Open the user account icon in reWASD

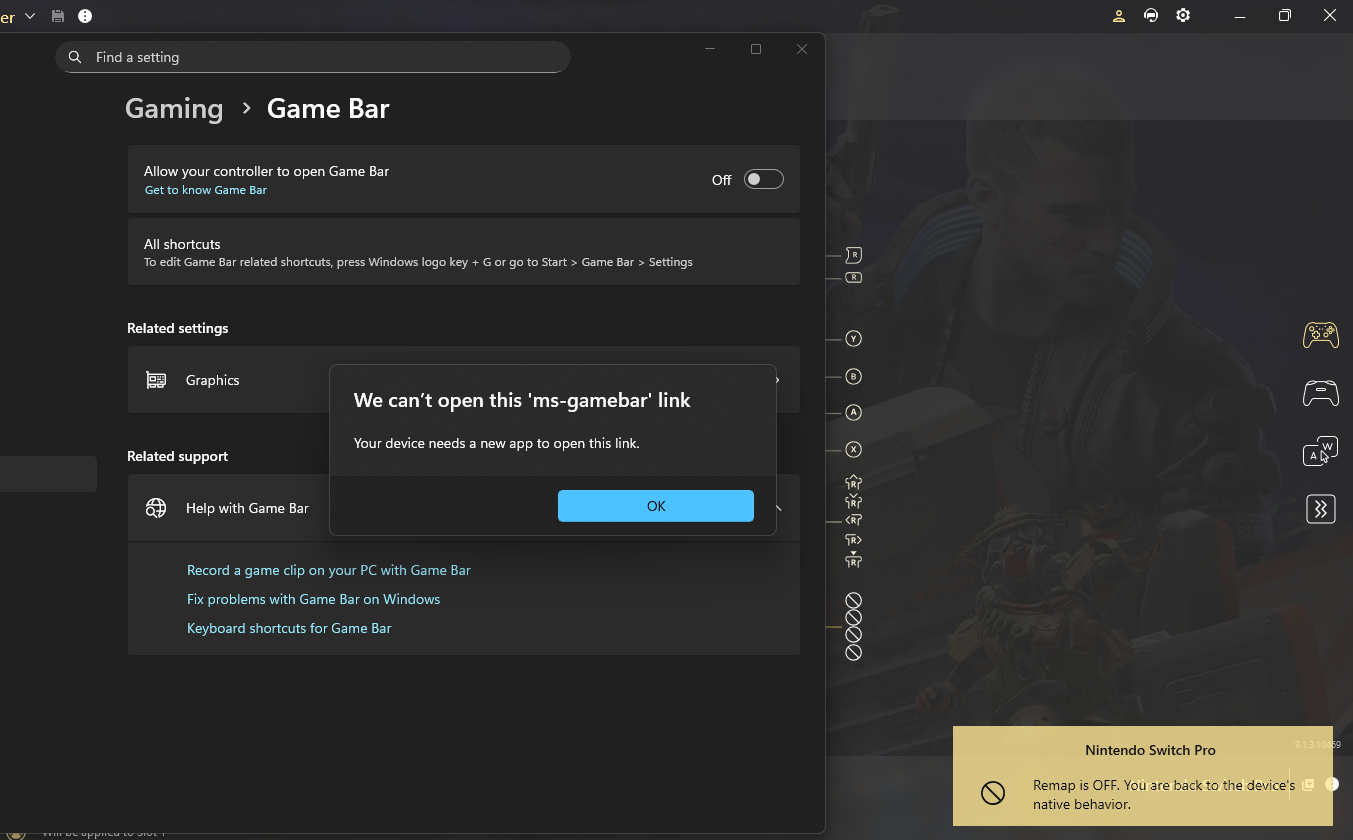[1119, 16]
